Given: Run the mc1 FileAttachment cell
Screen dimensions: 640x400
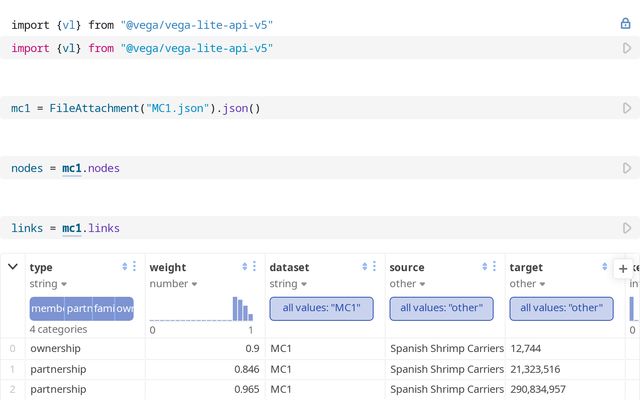Looking at the screenshot, I should (x=627, y=108).
